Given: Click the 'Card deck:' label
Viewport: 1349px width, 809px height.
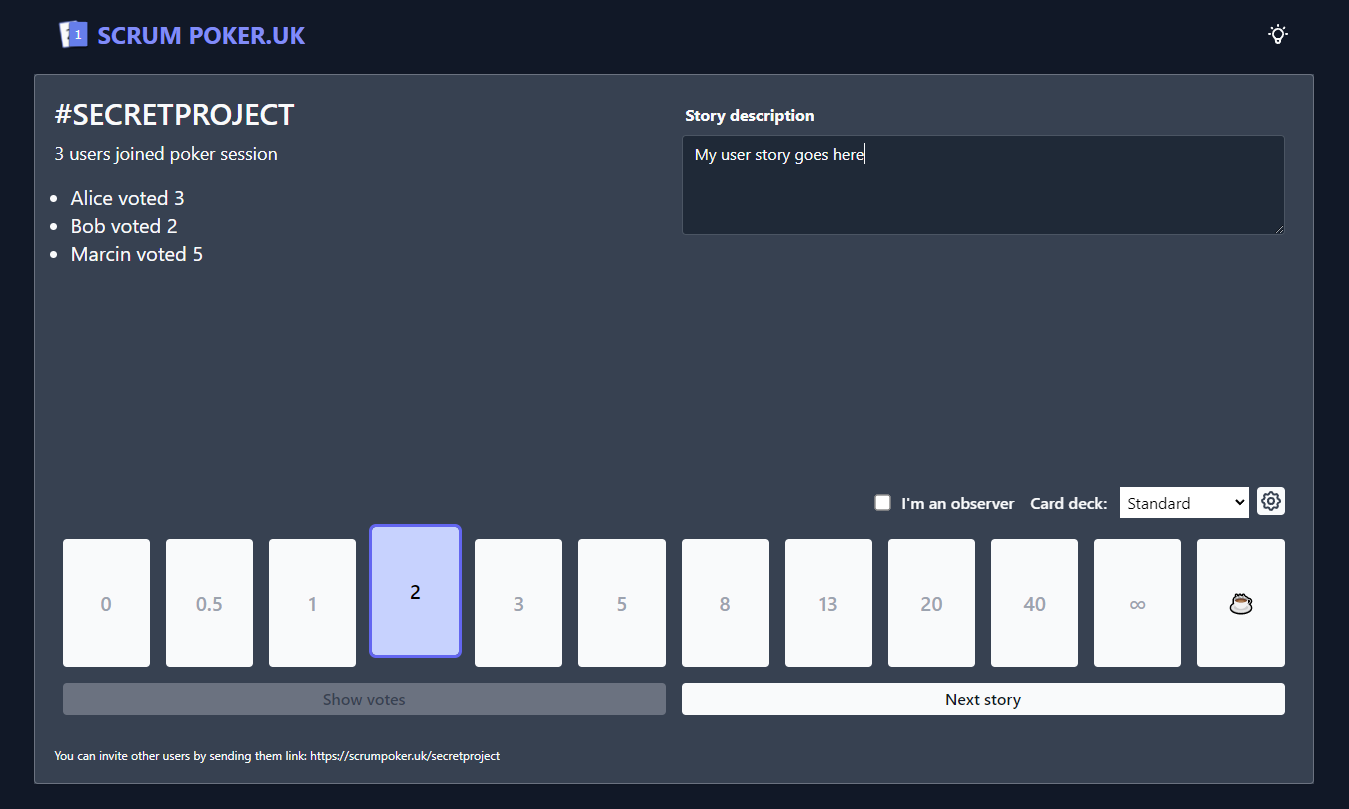Looking at the screenshot, I should click(x=1068, y=503).
